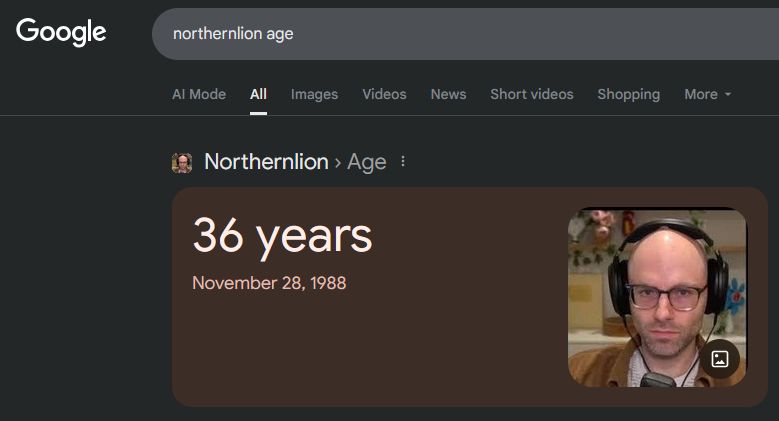Screen dimensions: 779x421
Task: Click the image gallery icon on photo
Action: point(720,359)
